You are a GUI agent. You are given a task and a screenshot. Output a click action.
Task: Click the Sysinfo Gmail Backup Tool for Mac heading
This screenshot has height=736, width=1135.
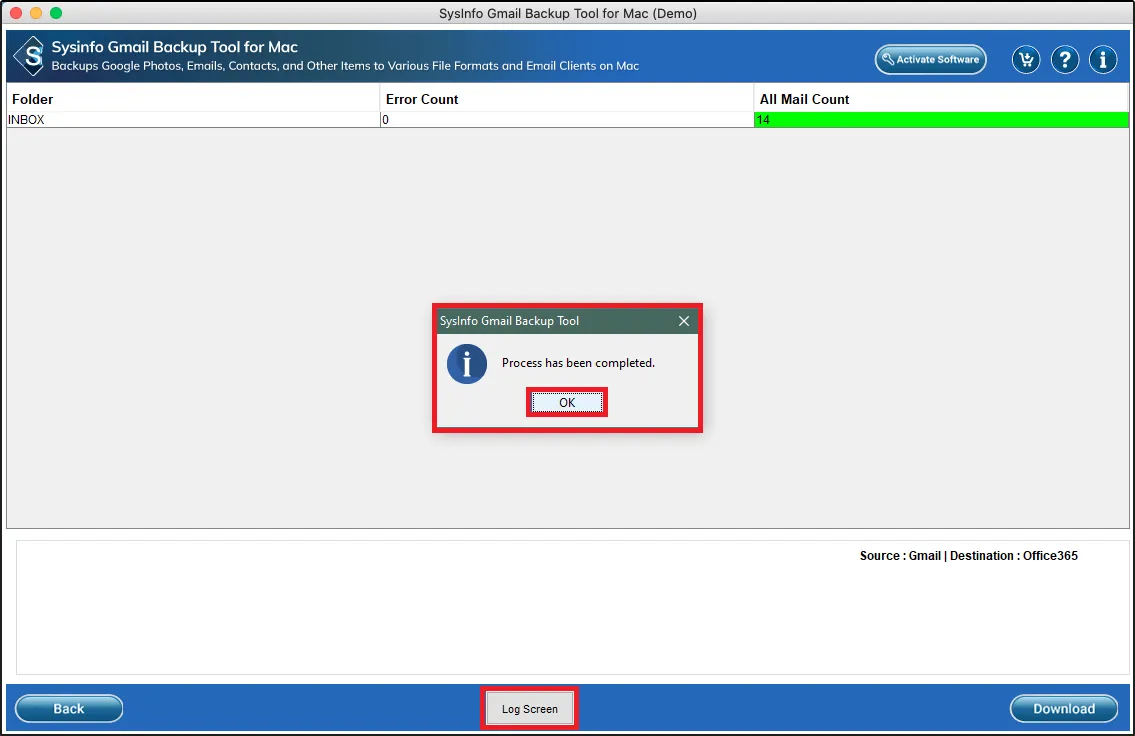click(x=174, y=47)
